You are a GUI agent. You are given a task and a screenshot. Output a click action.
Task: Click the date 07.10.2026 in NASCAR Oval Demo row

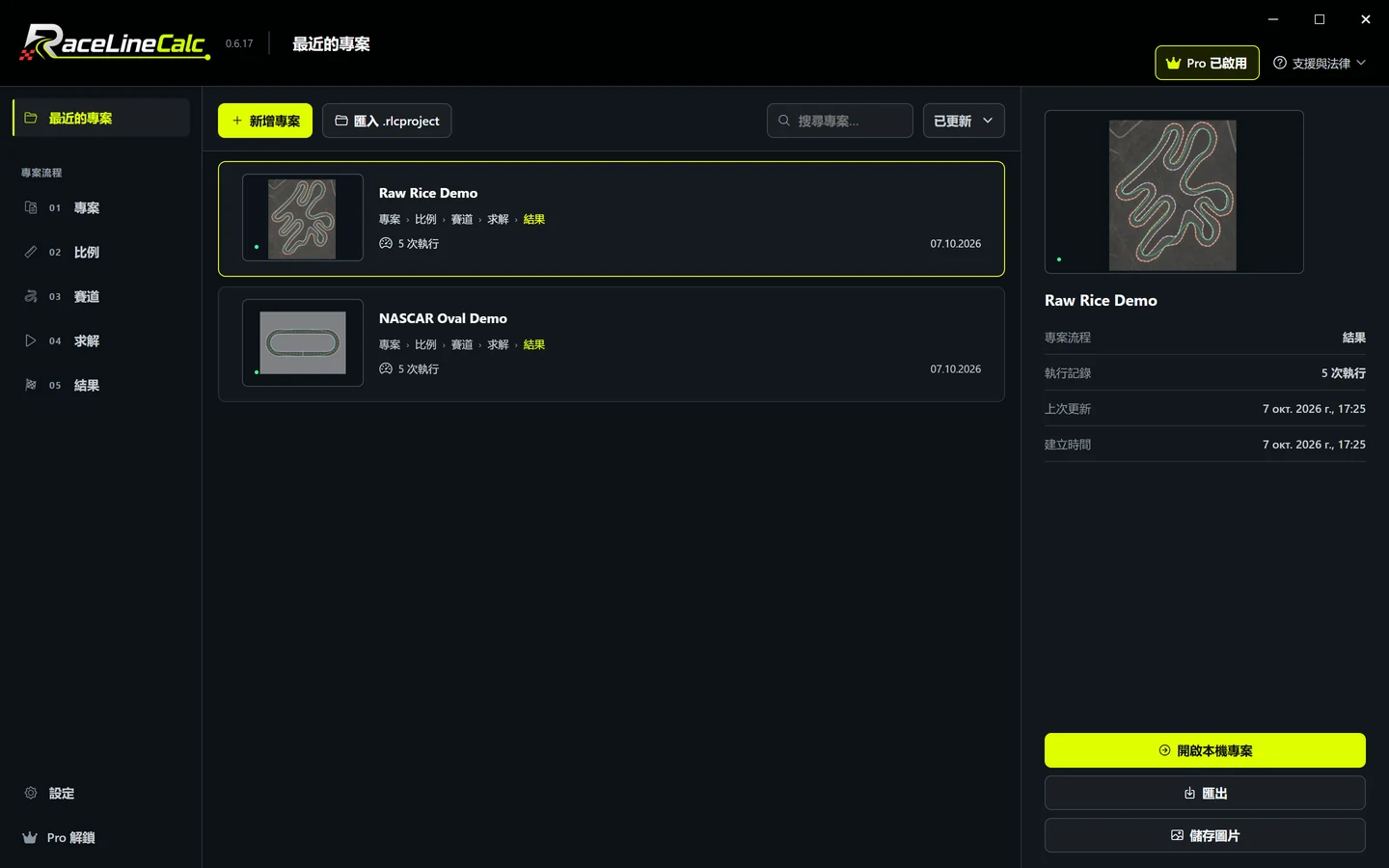[955, 369]
